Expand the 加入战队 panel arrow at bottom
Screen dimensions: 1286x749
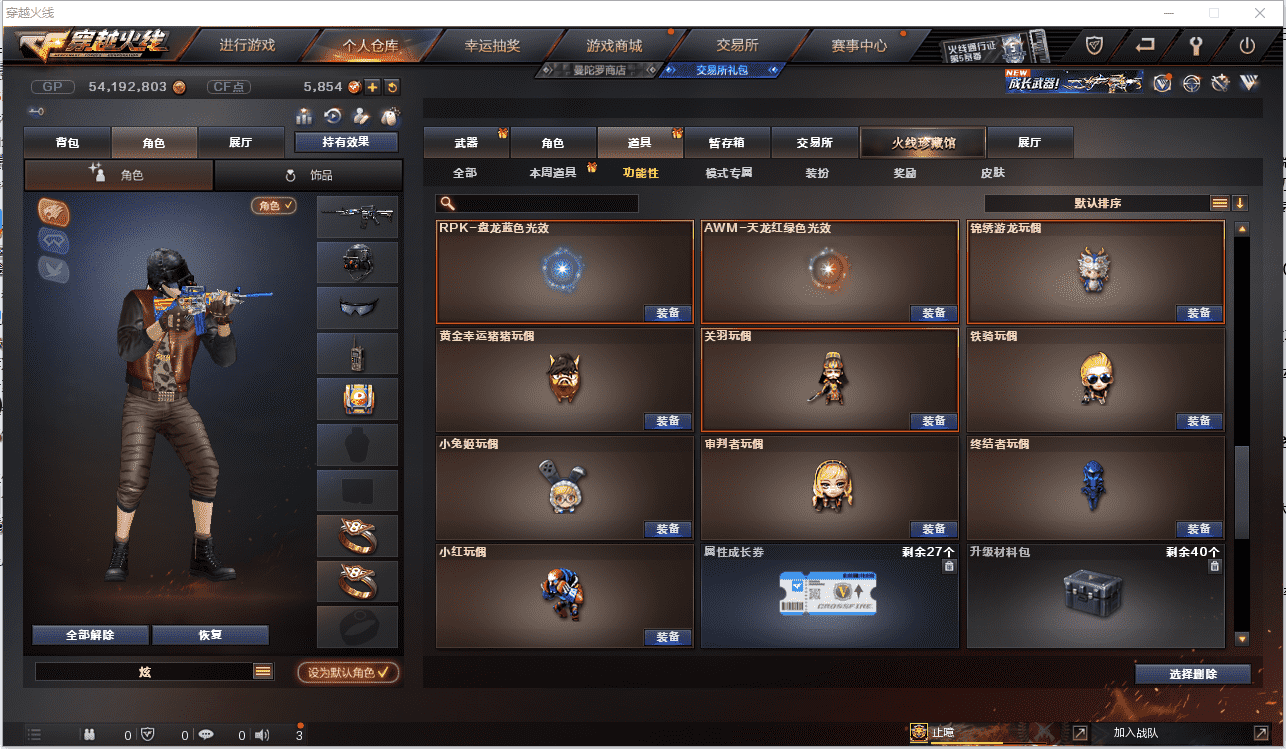pyautogui.click(x=1080, y=734)
